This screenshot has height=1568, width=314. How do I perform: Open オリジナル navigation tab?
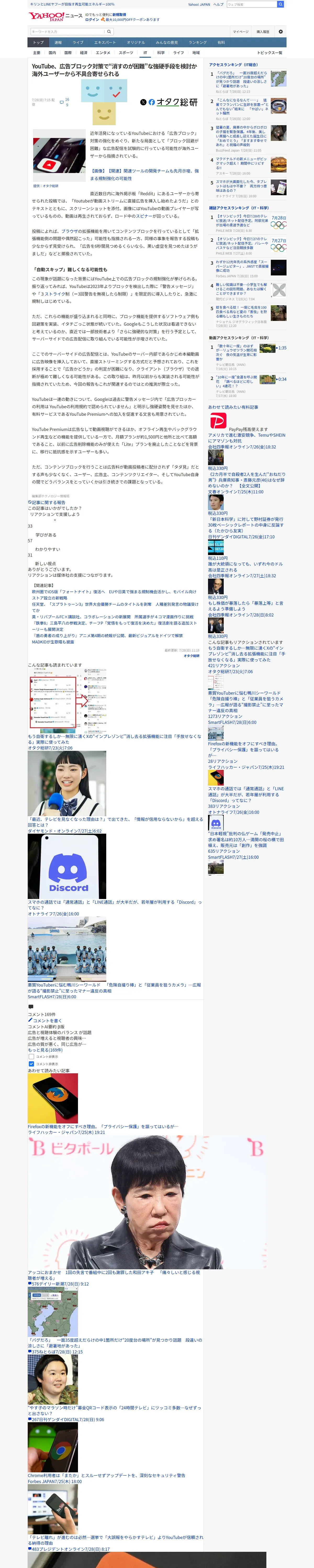(136, 43)
